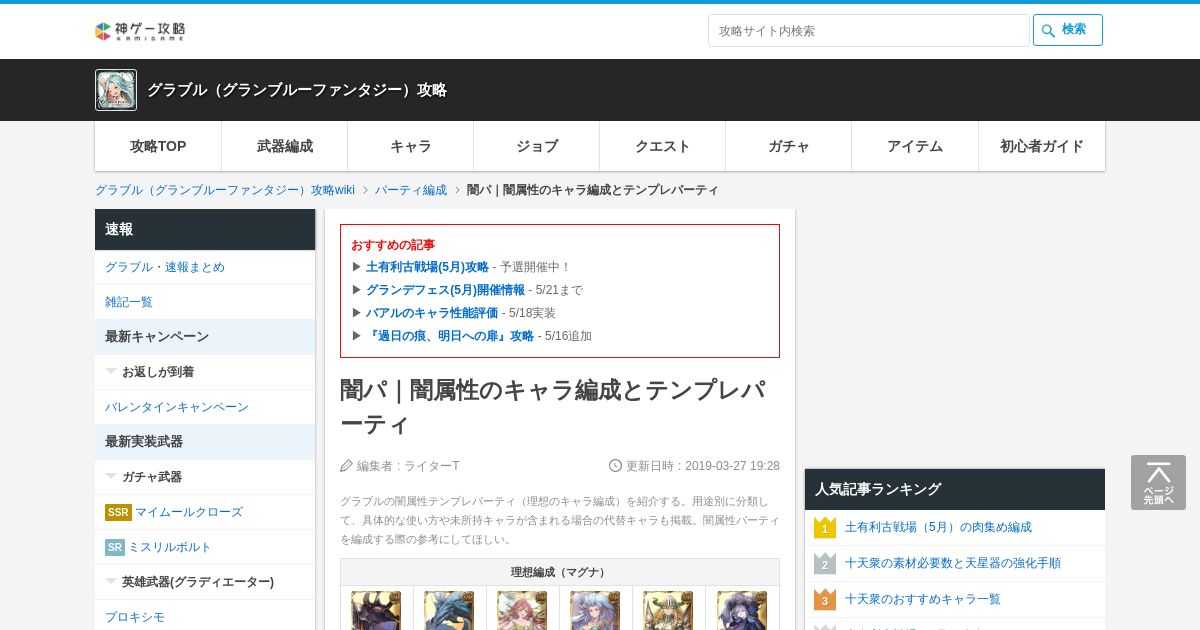Viewport: 1200px width, 630px height.
Task: Collapse the ガチャ武器 section
Action: (205, 477)
